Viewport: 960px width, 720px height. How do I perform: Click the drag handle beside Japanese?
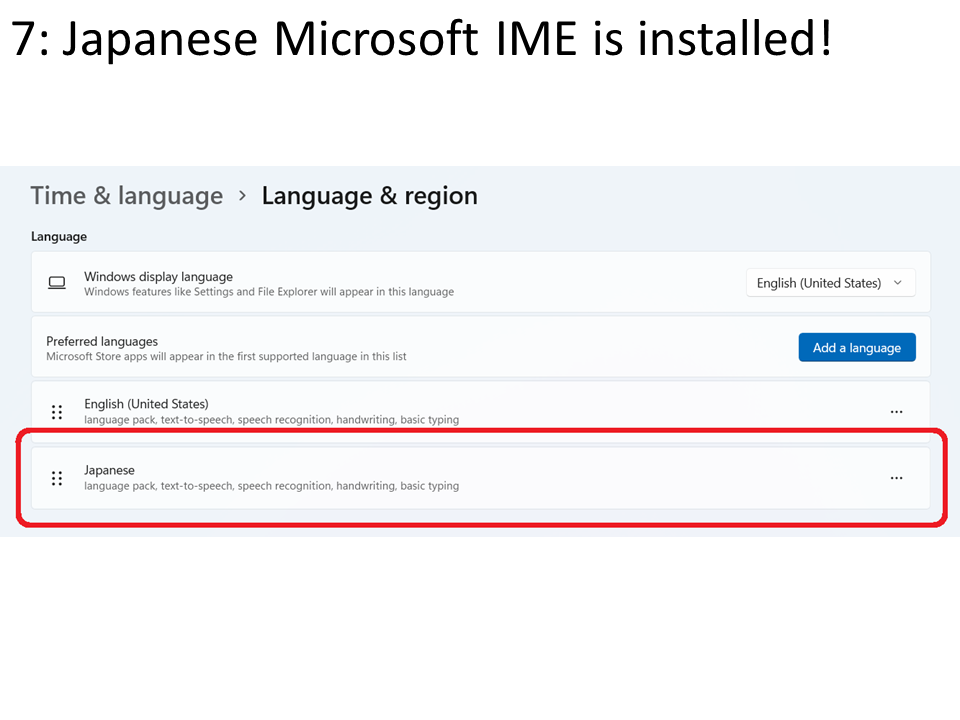tap(57, 478)
